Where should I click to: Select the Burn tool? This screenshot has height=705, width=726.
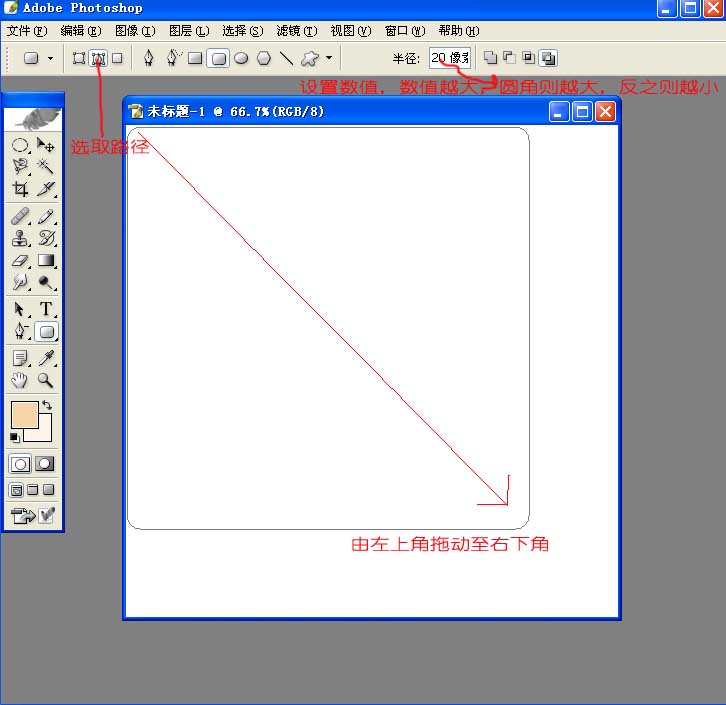[45, 282]
